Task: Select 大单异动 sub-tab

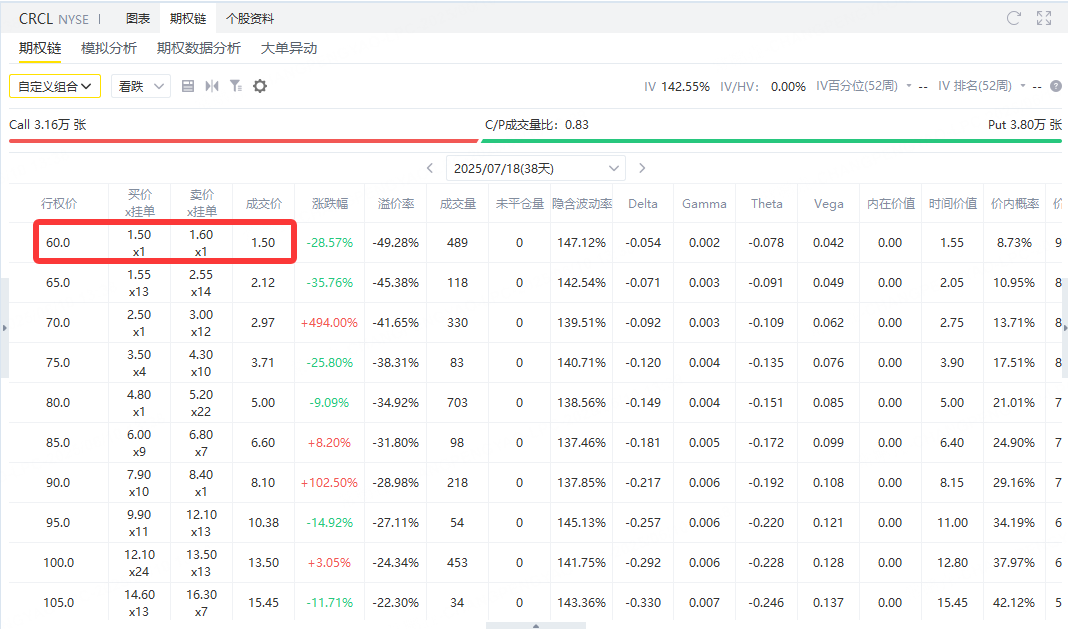Action: click(289, 48)
